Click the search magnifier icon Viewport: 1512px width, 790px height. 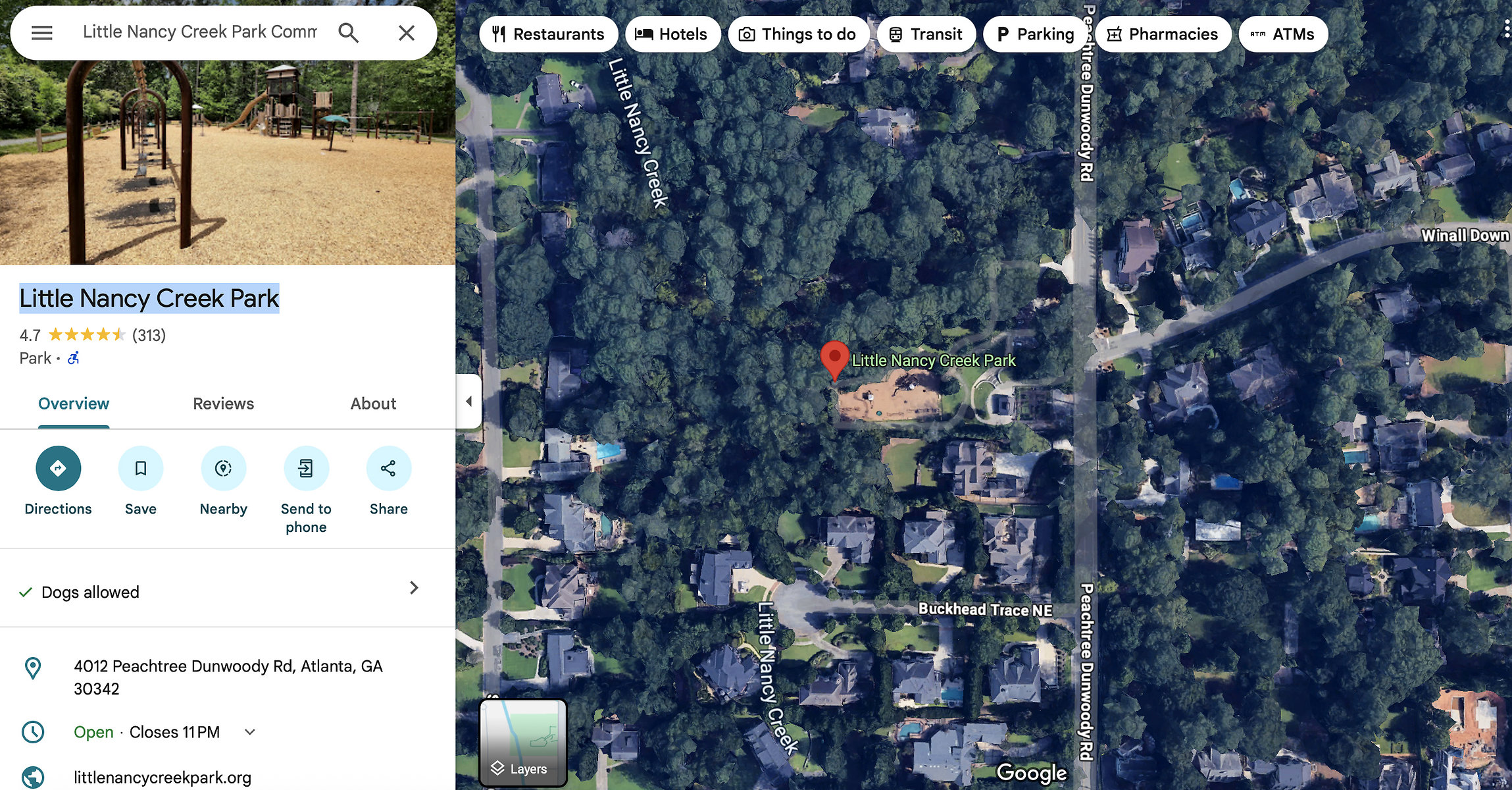[x=348, y=33]
